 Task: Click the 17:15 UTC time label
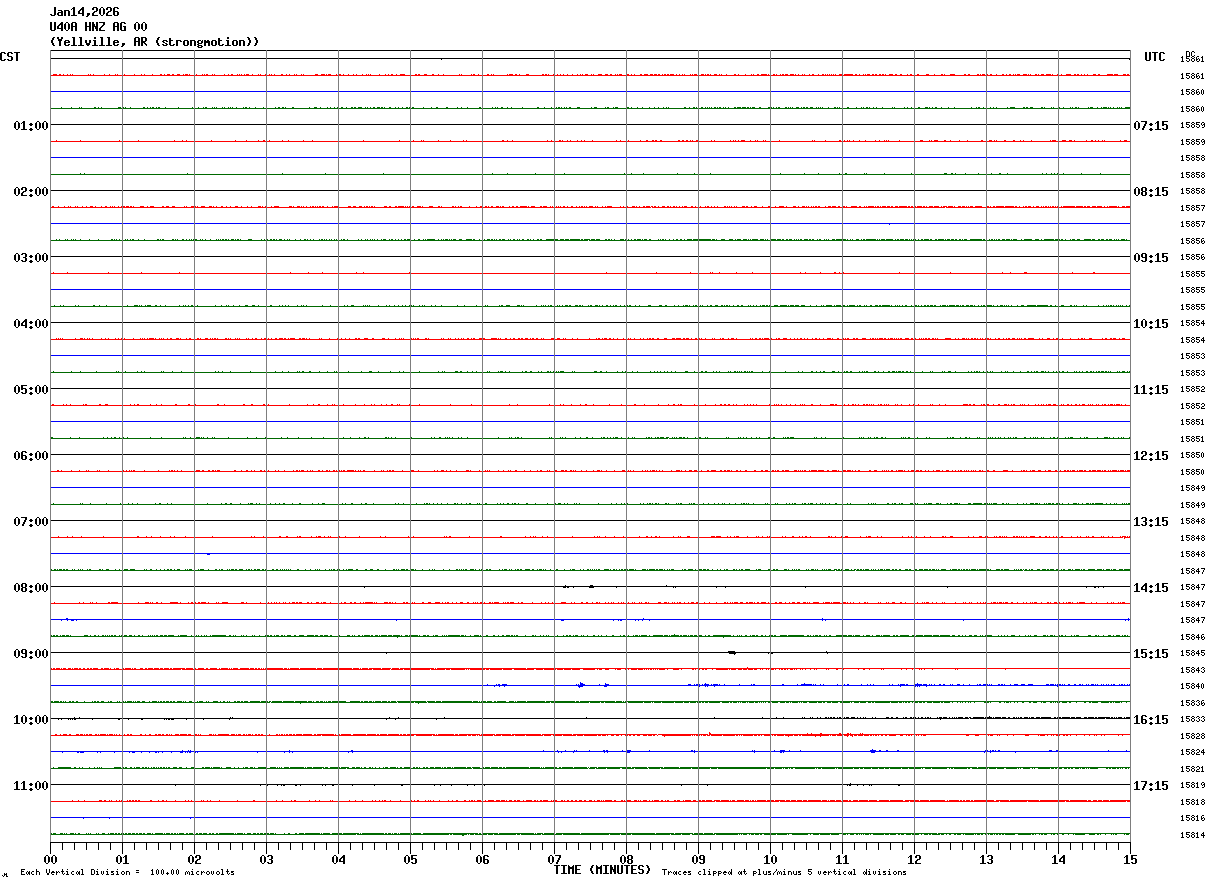[1151, 785]
